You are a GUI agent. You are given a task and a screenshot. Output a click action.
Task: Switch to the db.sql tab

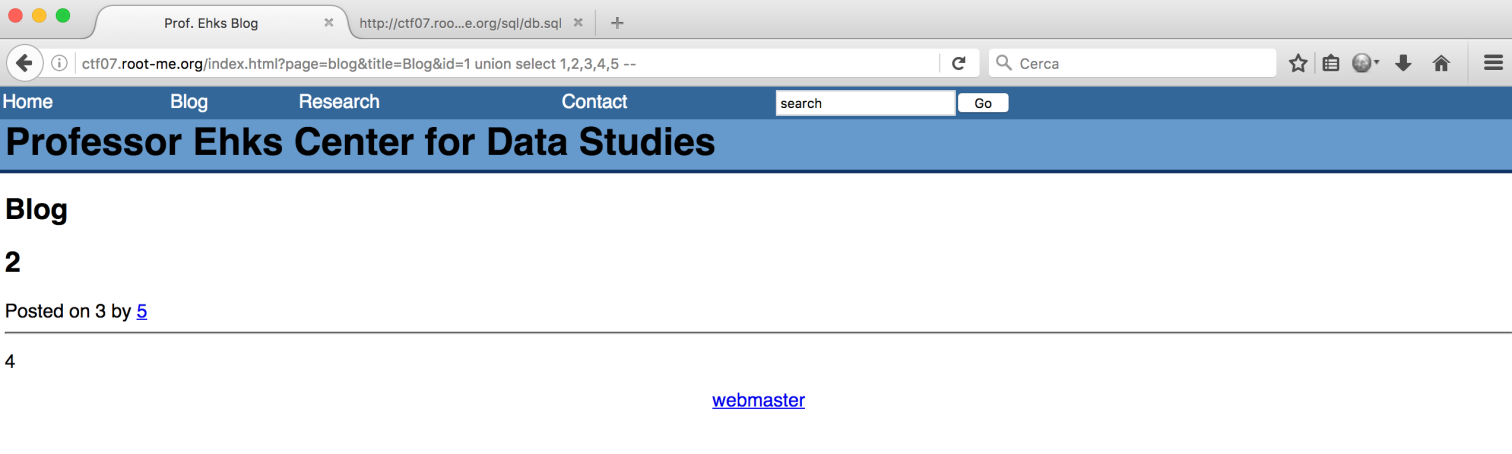pyautogui.click(x=461, y=23)
